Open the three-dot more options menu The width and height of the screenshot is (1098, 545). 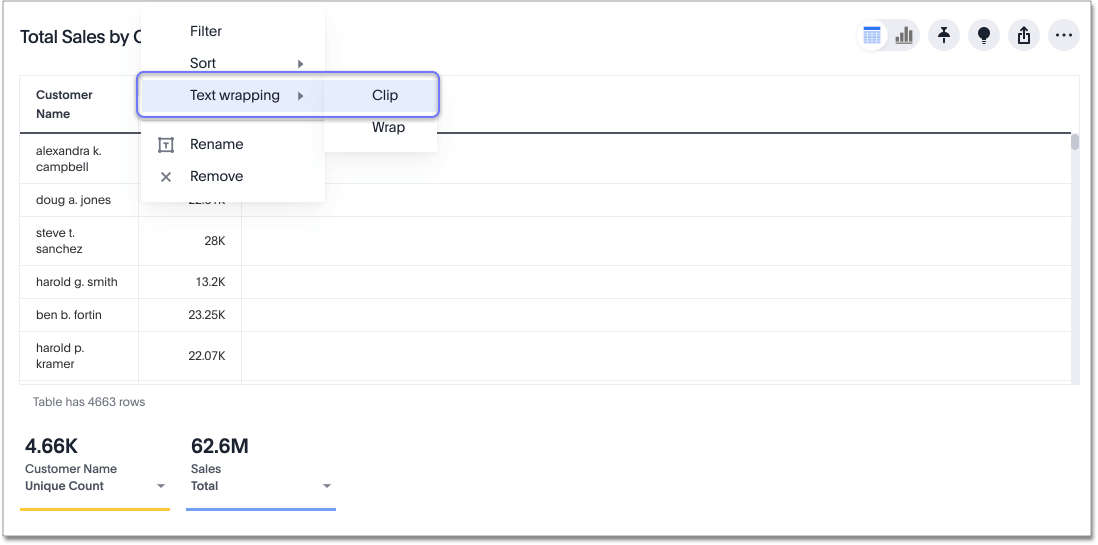tap(1064, 36)
